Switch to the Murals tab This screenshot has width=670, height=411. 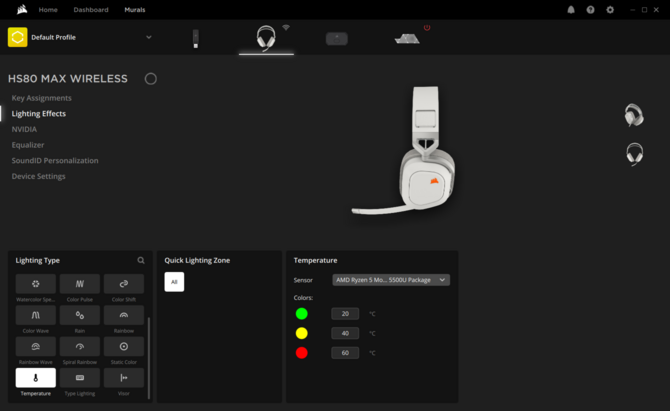click(135, 9)
